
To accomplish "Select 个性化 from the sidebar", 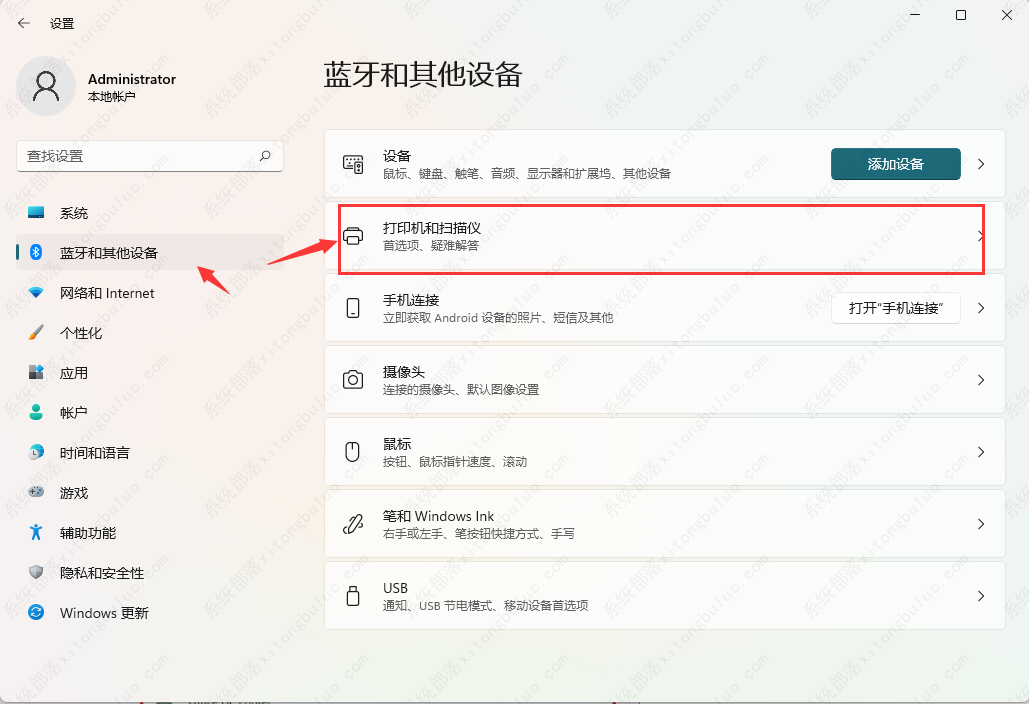I will pyautogui.click(x=81, y=333).
